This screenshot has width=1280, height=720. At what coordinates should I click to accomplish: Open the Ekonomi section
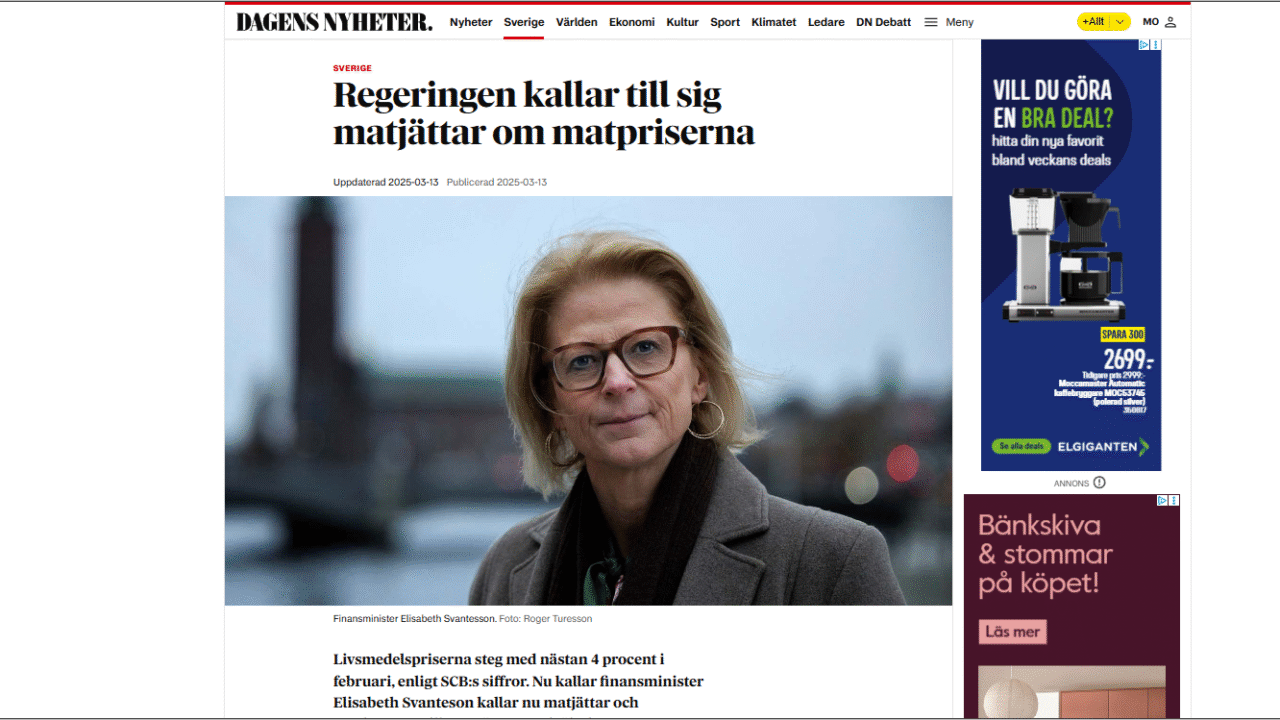[632, 22]
